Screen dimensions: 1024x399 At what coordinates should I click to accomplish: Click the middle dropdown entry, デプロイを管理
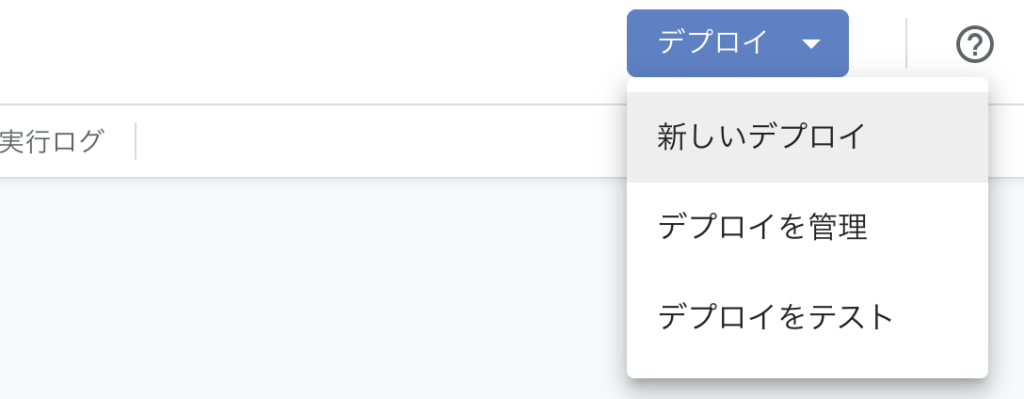[x=807, y=227]
